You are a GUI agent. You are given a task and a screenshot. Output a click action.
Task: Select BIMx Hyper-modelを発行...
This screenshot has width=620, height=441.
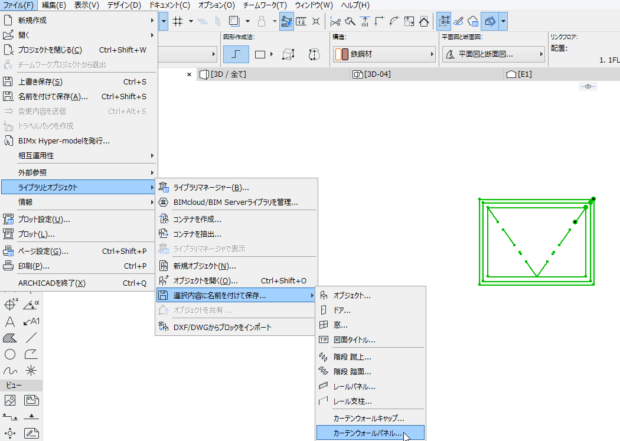coord(79,141)
